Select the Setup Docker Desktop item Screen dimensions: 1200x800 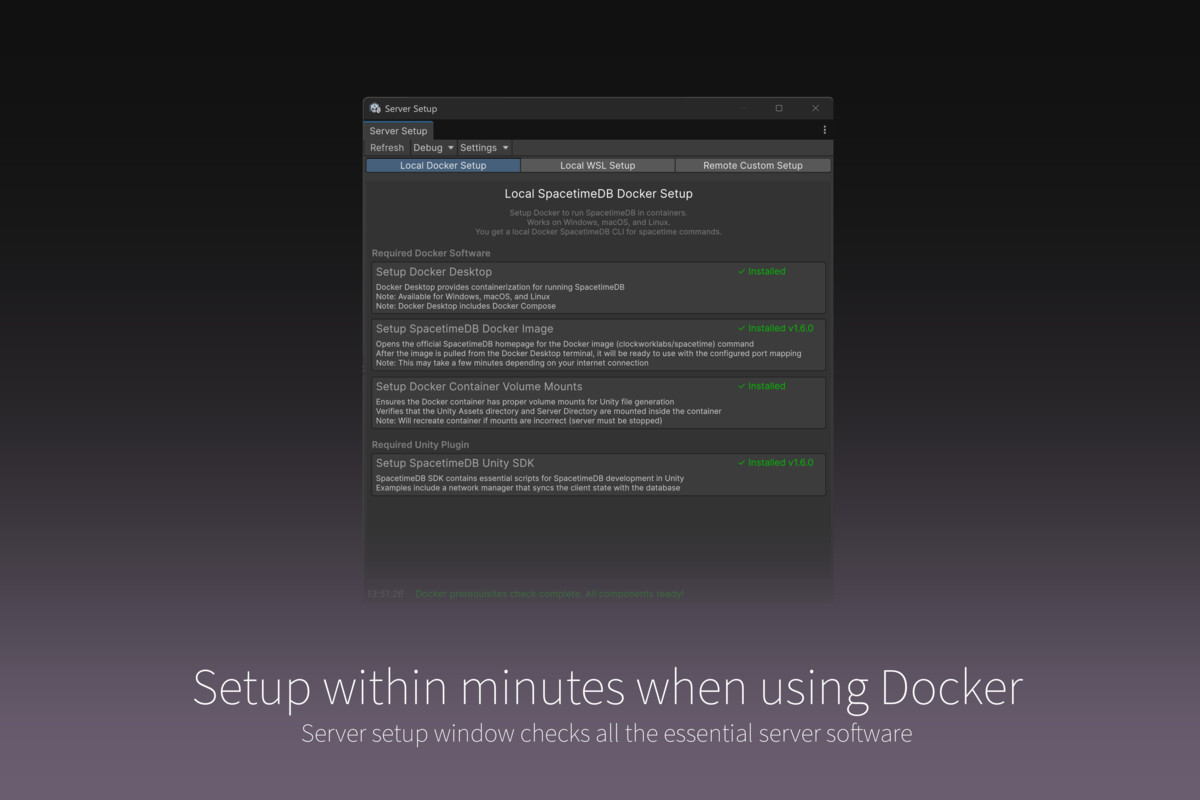597,288
